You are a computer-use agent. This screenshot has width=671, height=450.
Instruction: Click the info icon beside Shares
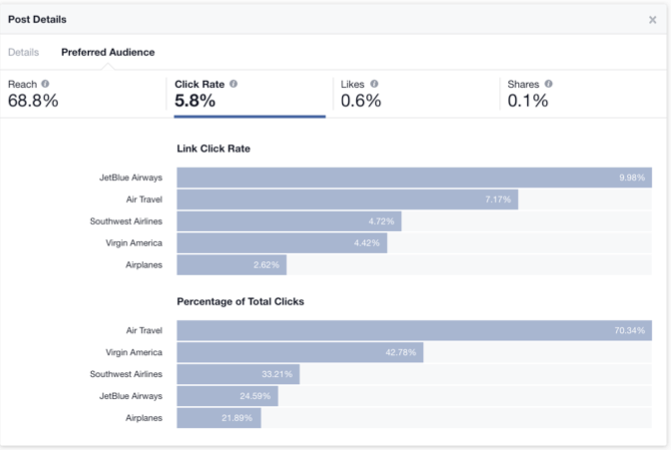point(548,84)
